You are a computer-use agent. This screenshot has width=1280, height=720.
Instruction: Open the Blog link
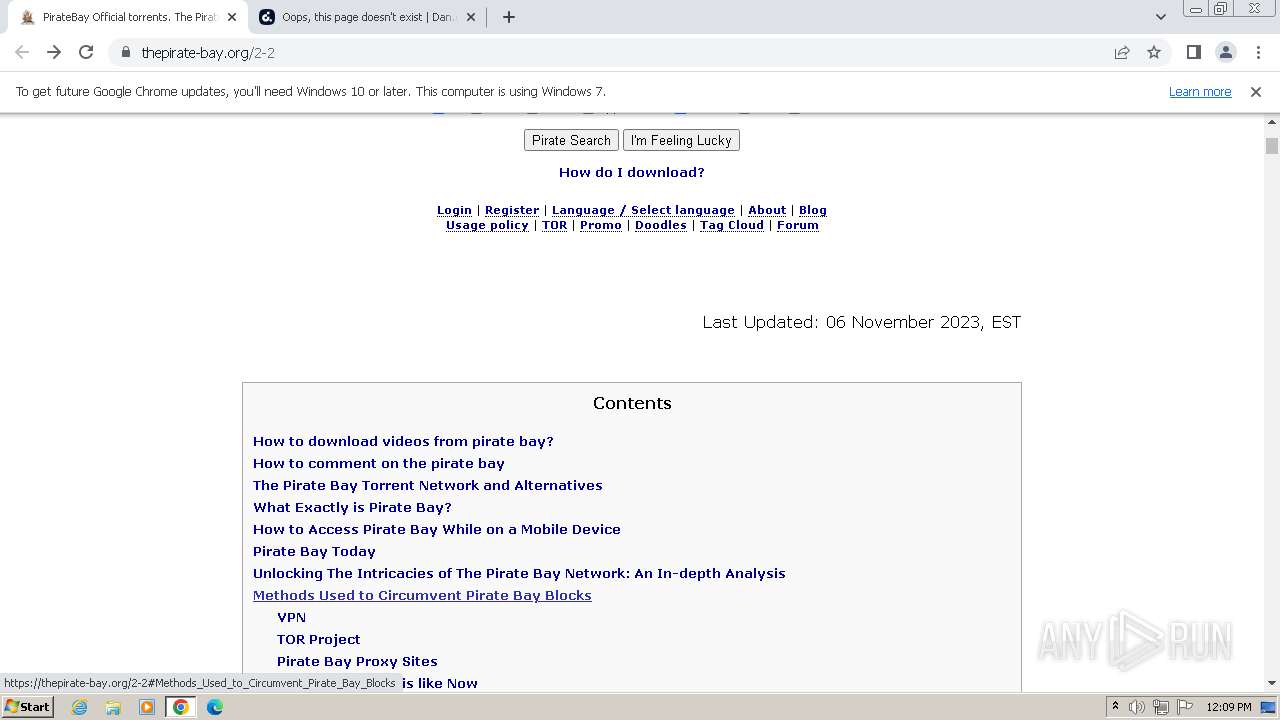[x=813, y=210]
